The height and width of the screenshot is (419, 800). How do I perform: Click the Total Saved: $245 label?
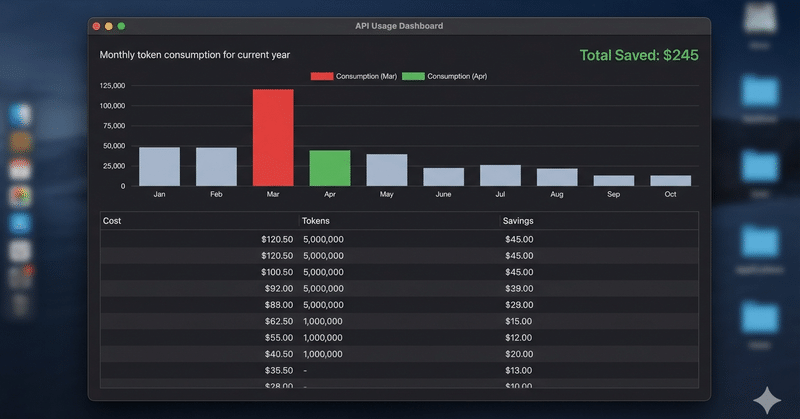(639, 55)
